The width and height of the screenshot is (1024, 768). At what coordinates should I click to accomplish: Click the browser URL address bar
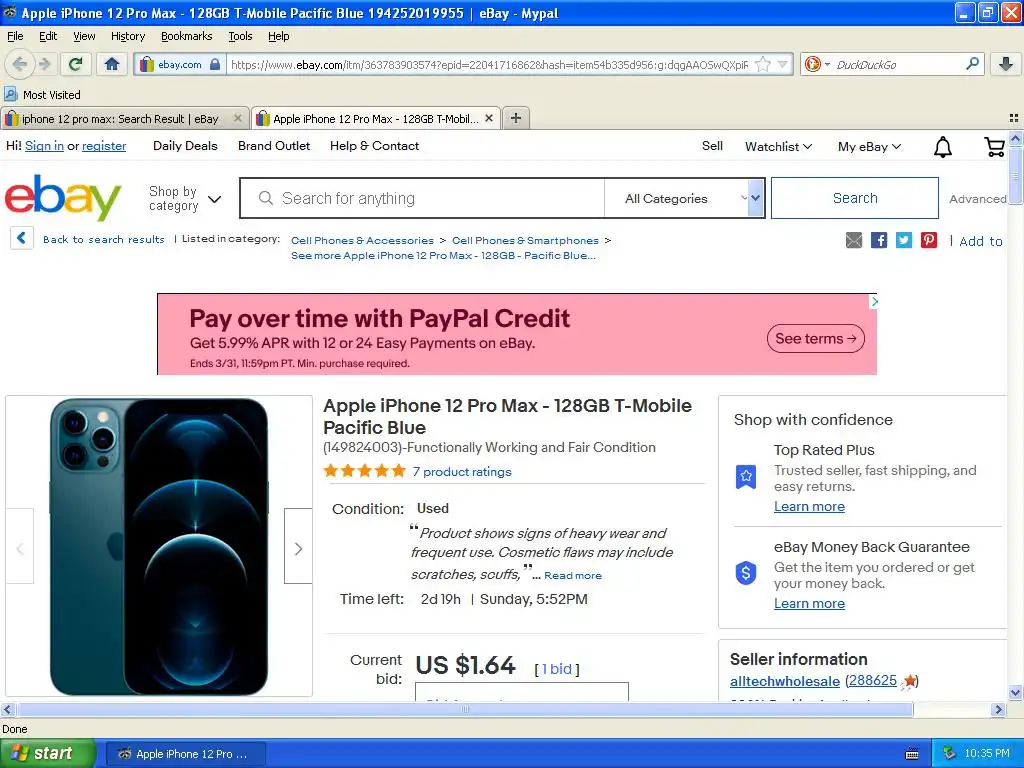tap(489, 65)
